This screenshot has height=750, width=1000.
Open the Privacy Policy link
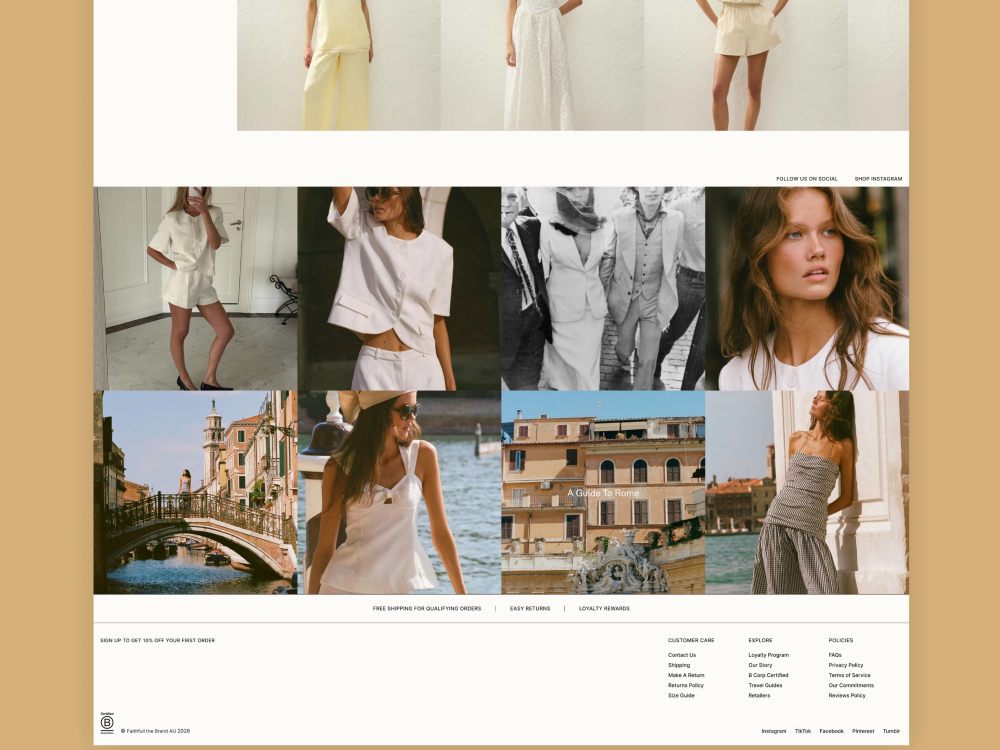[846, 665]
